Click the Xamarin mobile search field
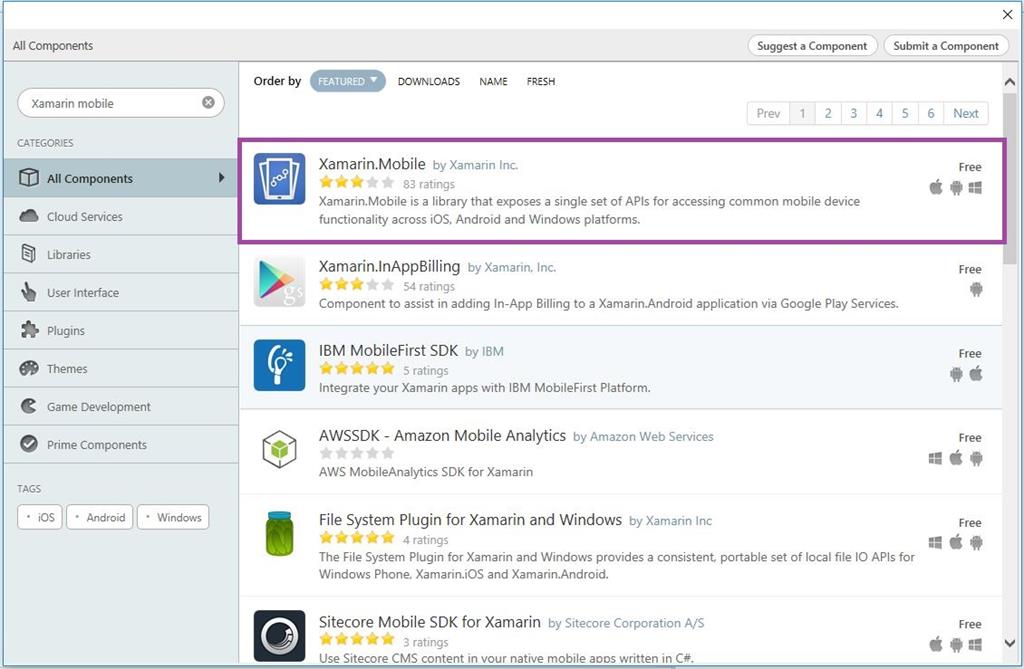 [110, 103]
